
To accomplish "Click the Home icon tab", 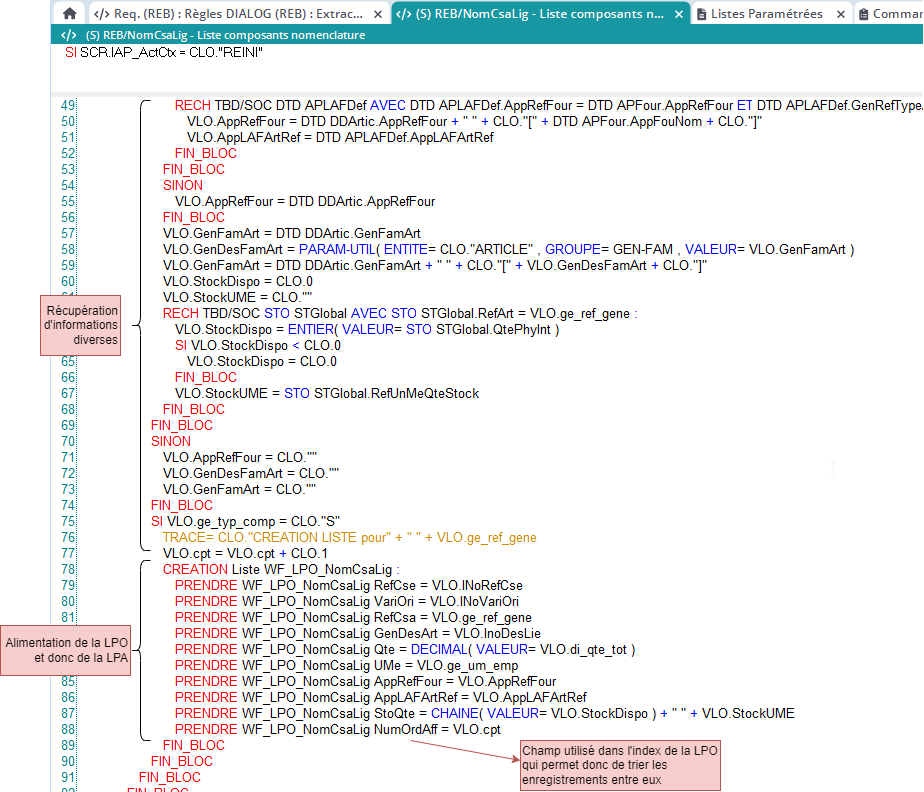I will pyautogui.click(x=69, y=14).
